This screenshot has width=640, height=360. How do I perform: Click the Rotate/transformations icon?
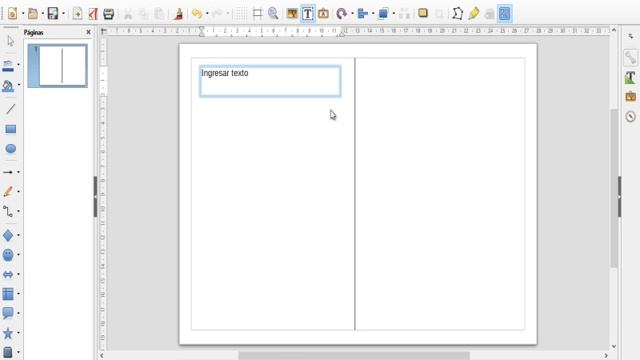pos(342,13)
